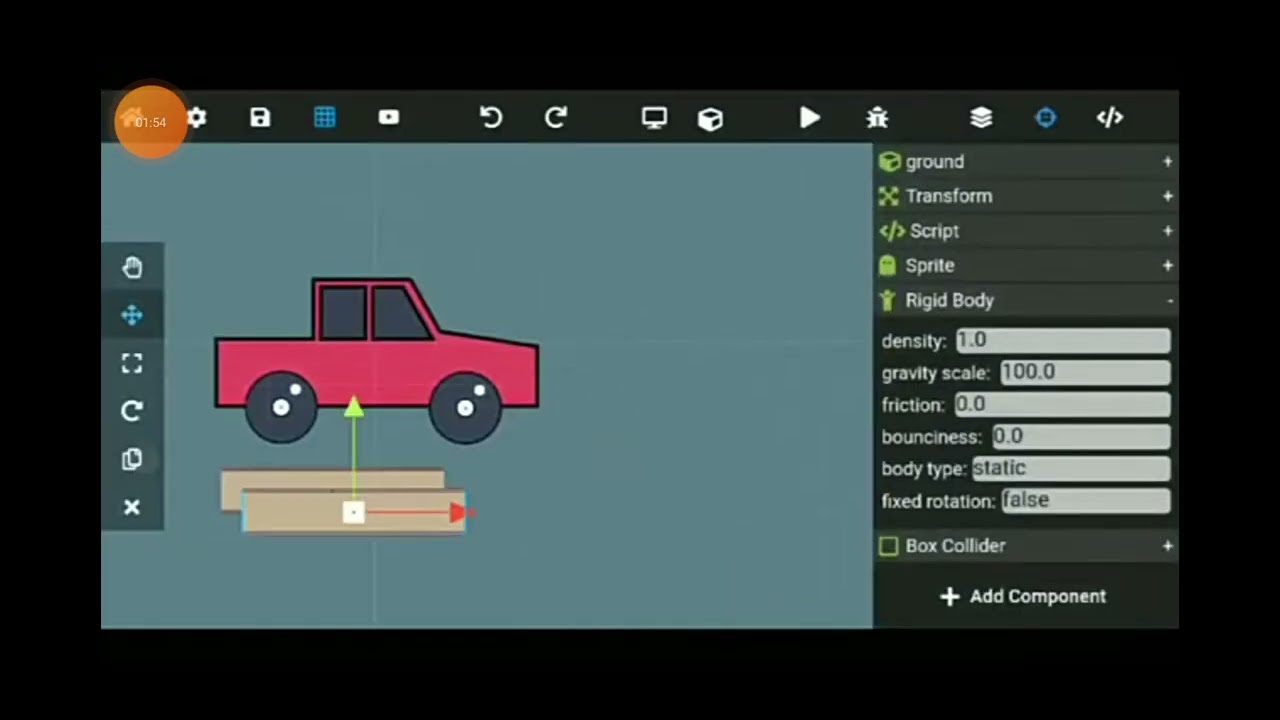
Task: Edit the density value field
Action: (x=1063, y=341)
